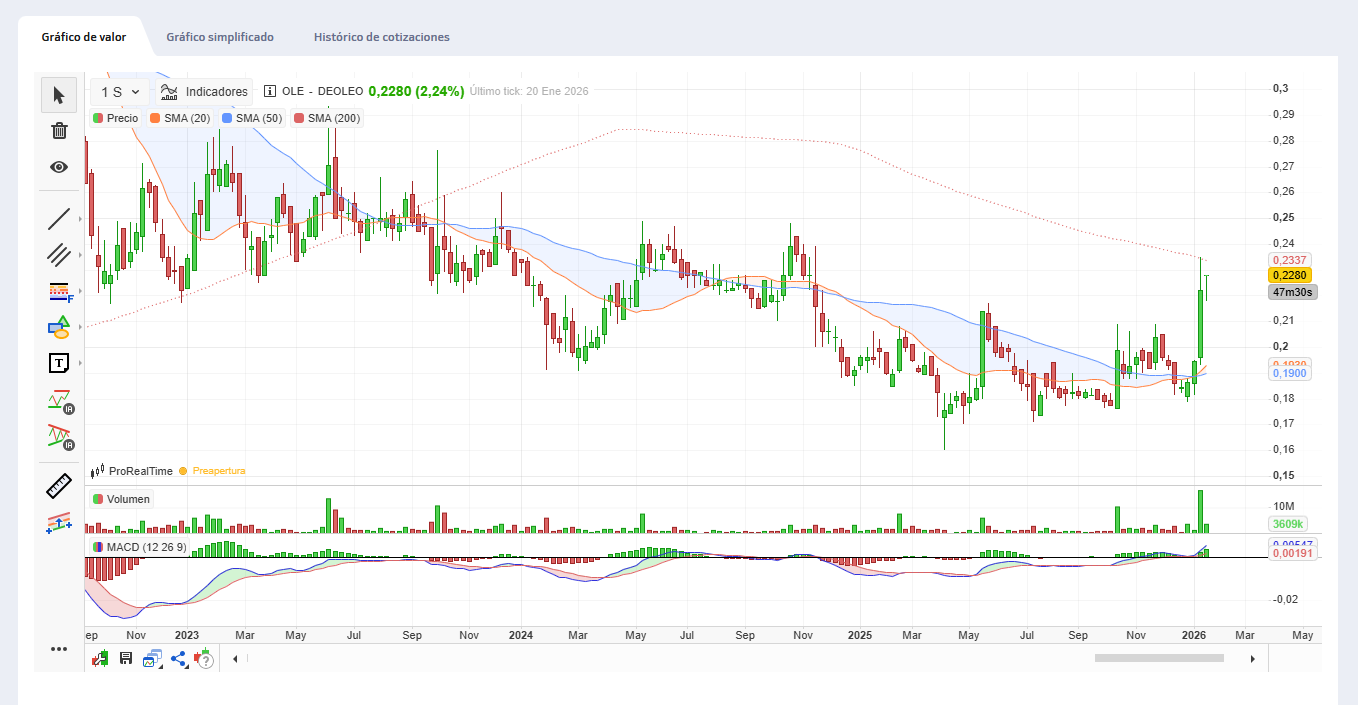Open the share icon menu
The image size is (1358, 705).
pyautogui.click(x=179, y=658)
